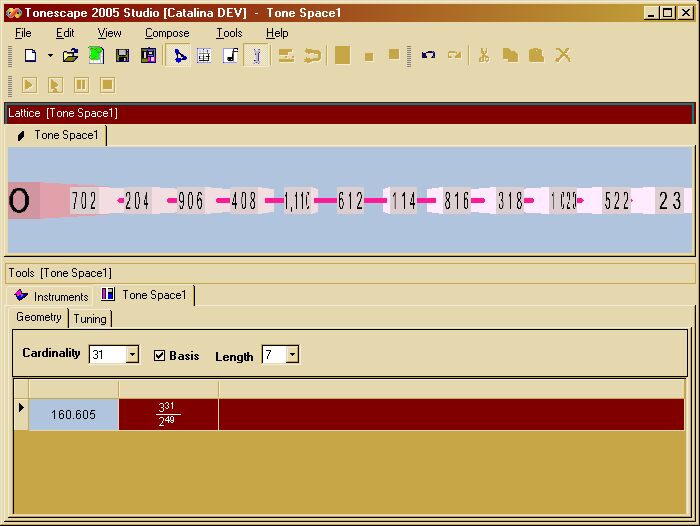Open the Edit menu
This screenshot has height=526, width=700.
(x=65, y=33)
